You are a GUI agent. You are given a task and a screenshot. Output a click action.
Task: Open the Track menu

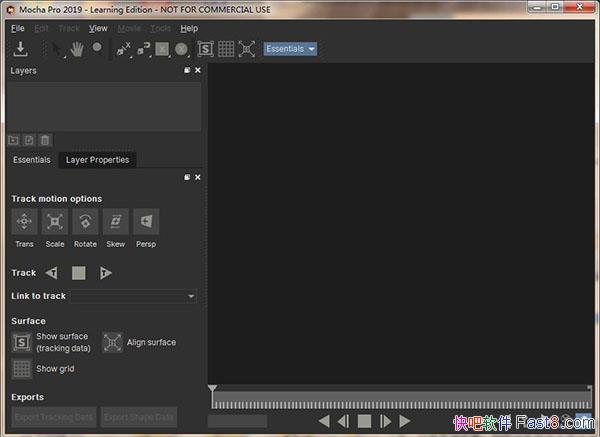tap(69, 28)
